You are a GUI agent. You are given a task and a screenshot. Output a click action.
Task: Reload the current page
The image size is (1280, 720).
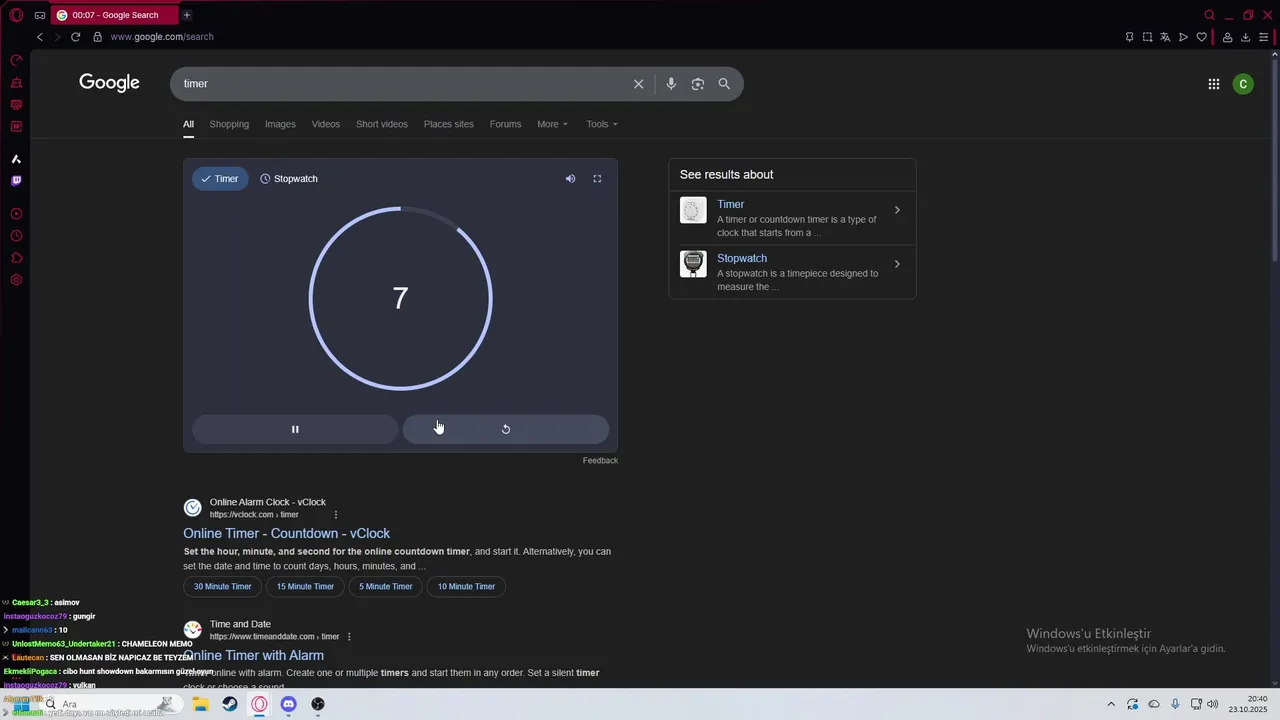pos(75,37)
